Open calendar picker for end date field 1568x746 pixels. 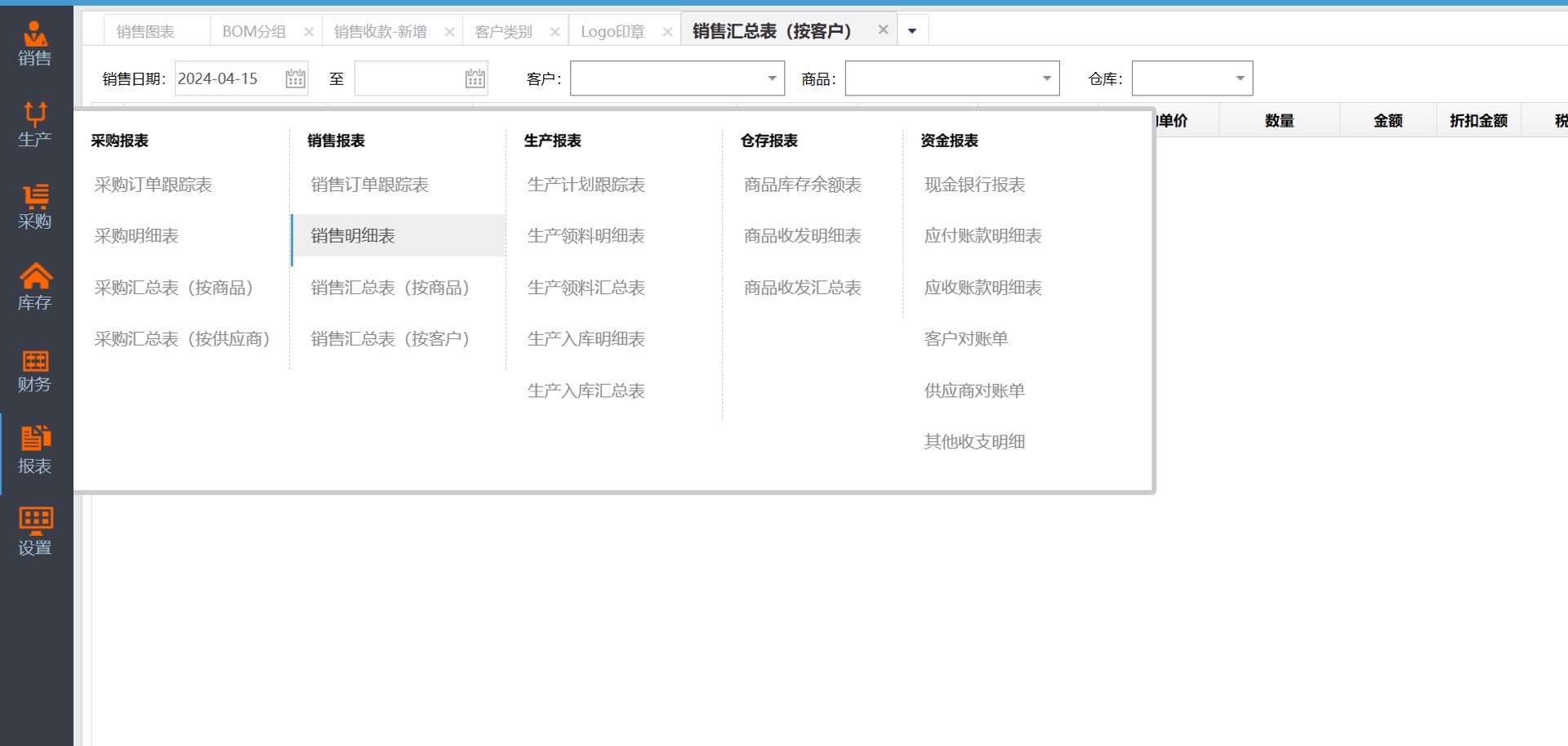474,78
